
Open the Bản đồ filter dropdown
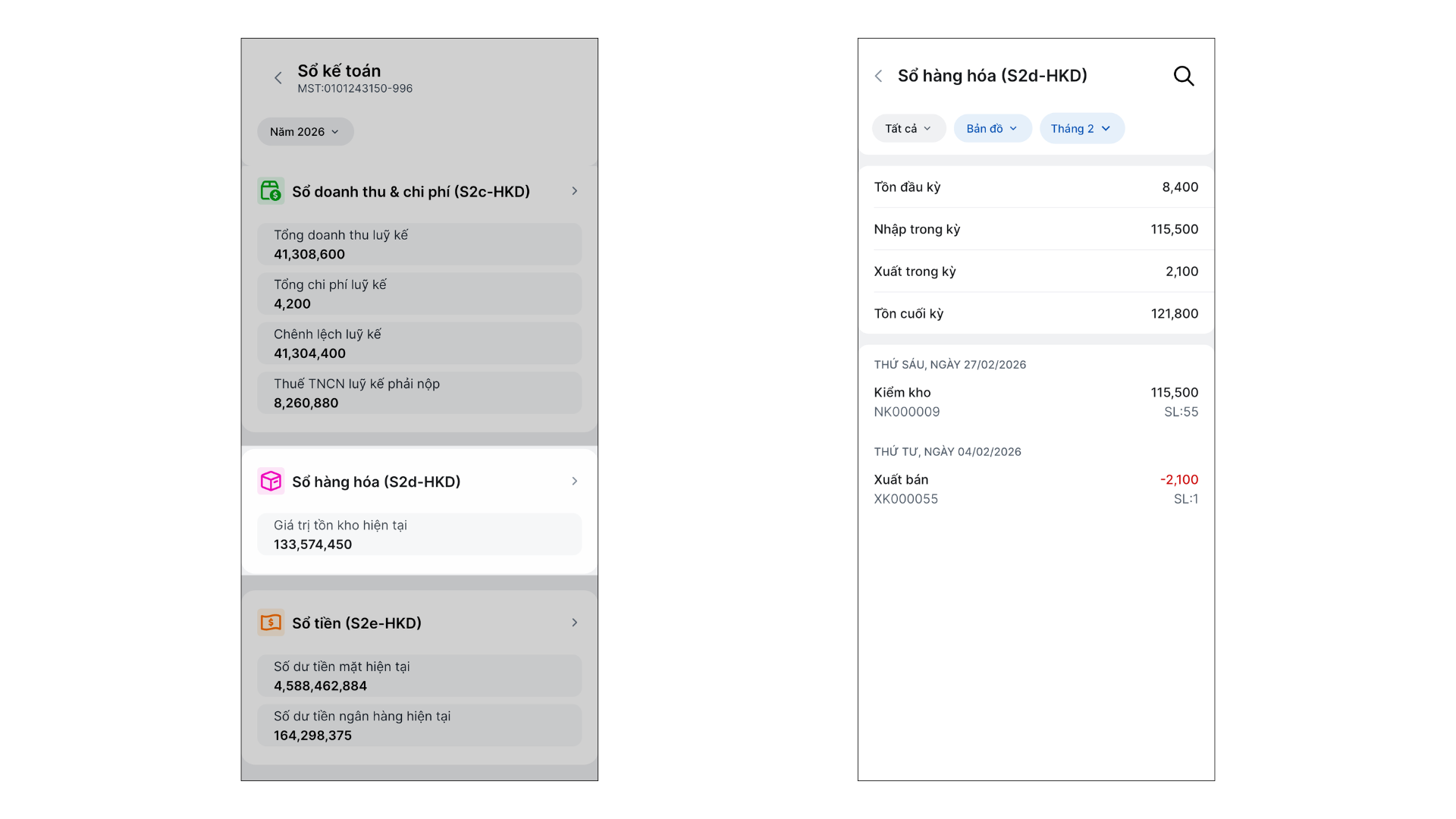tap(992, 129)
